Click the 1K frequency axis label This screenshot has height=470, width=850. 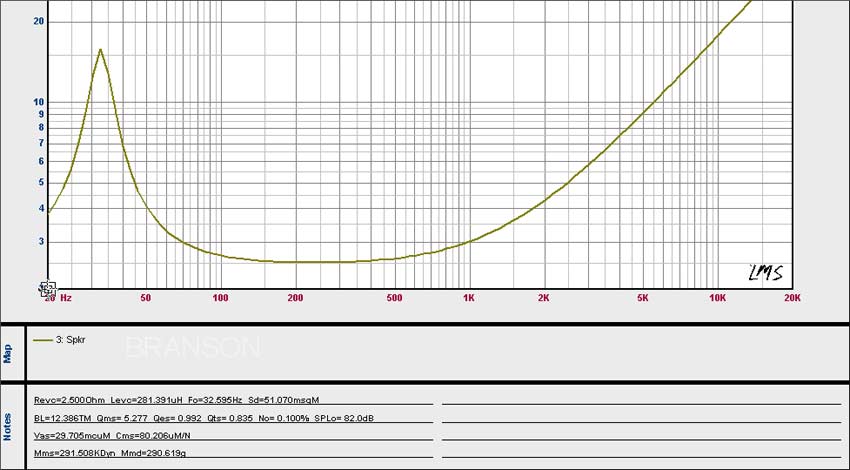tap(468, 298)
